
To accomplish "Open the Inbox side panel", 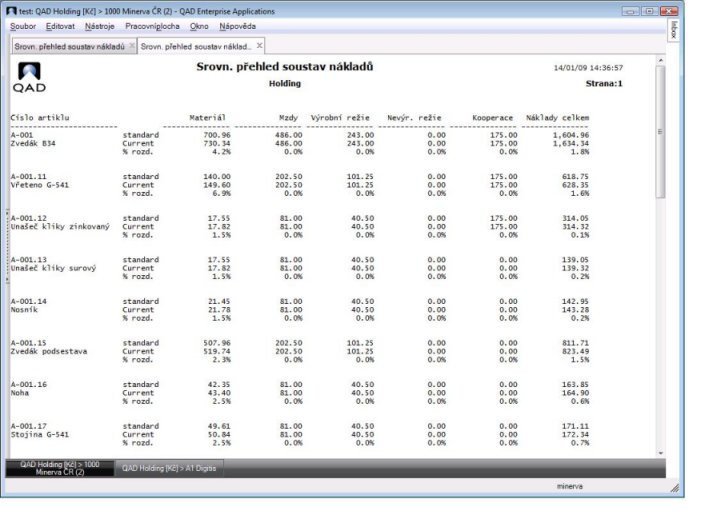I will (x=673, y=30).
